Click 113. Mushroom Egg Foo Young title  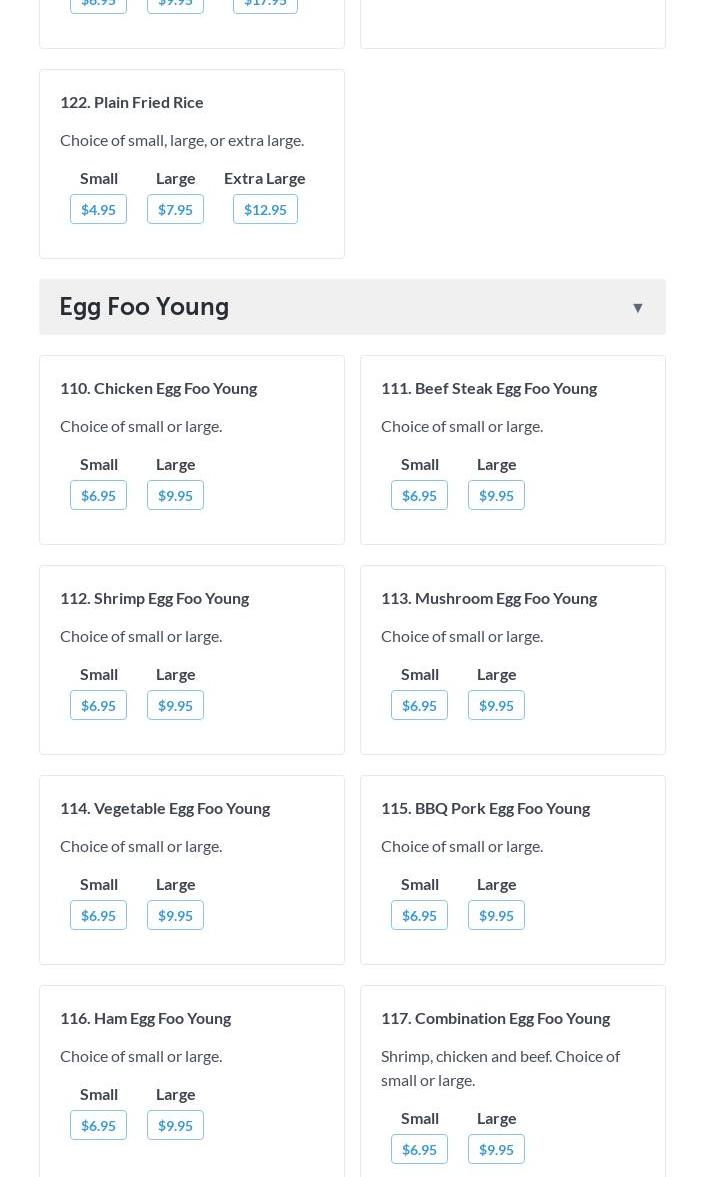pos(488,598)
